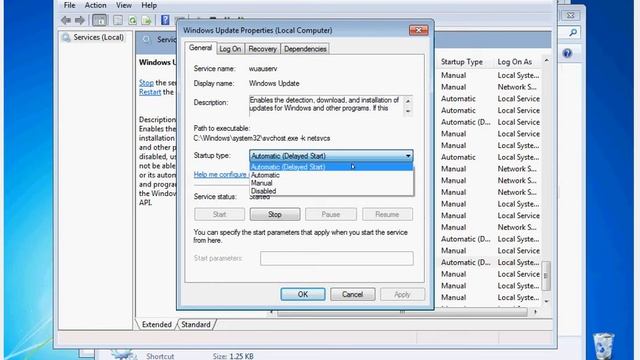Screen dimensions: 640x360
Task: Click the round blue help icon in the background window
Action: [x=567, y=53]
